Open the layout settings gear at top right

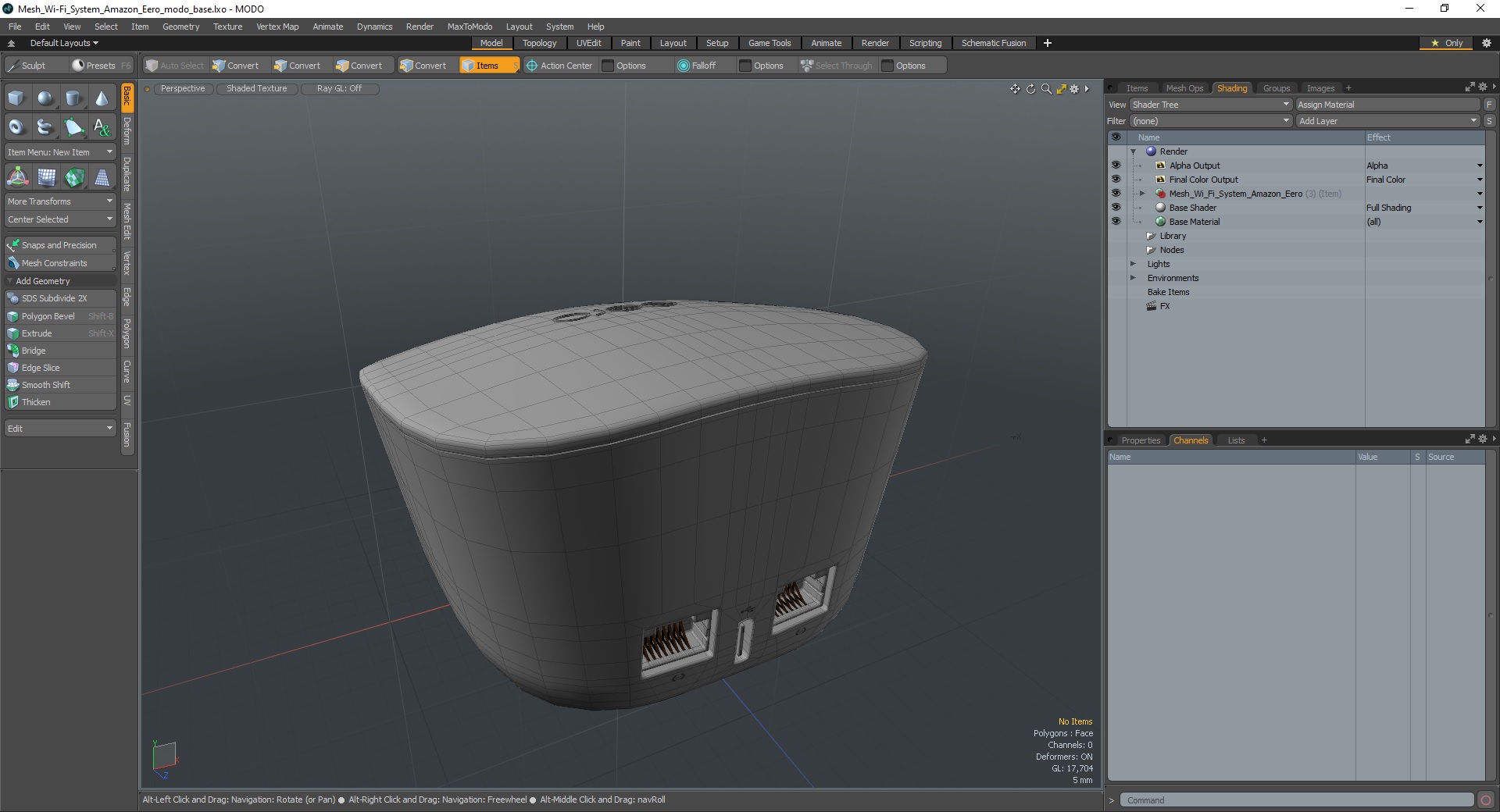point(1486,43)
